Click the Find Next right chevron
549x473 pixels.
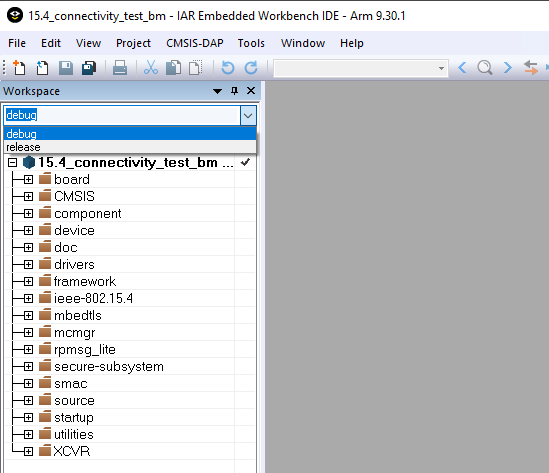[507, 67]
